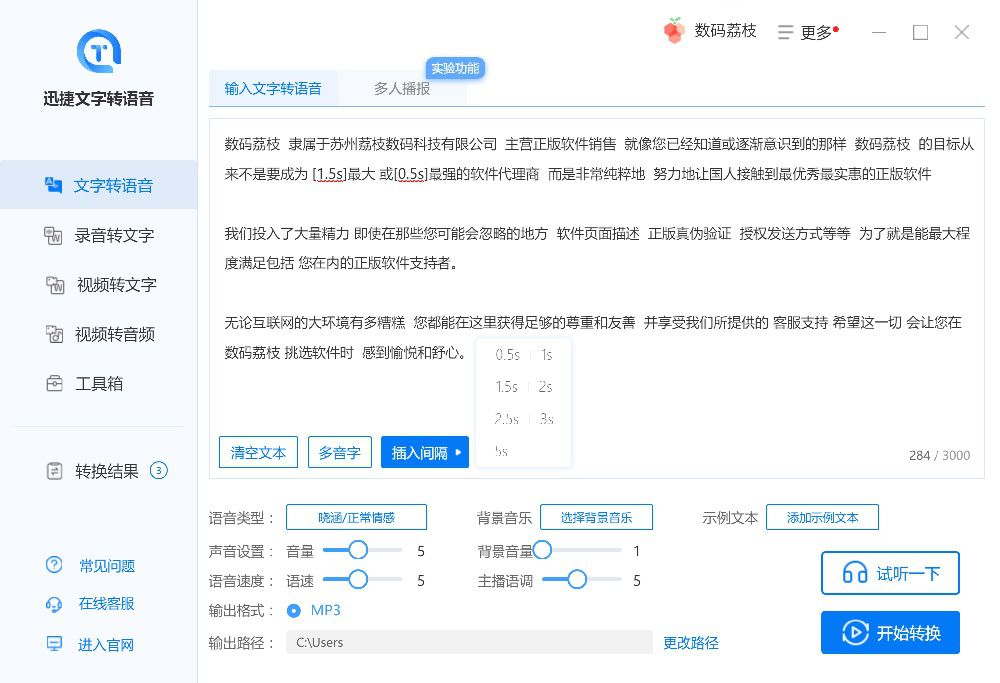Click 开始转换 button
The height and width of the screenshot is (683, 1000).
click(890, 633)
